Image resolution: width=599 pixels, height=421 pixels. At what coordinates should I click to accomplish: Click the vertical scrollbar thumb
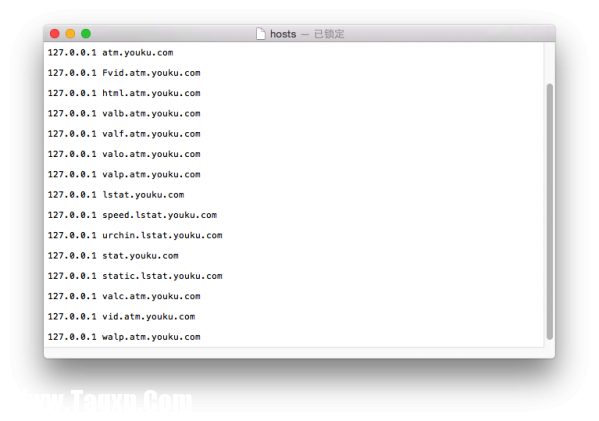[x=550, y=211]
